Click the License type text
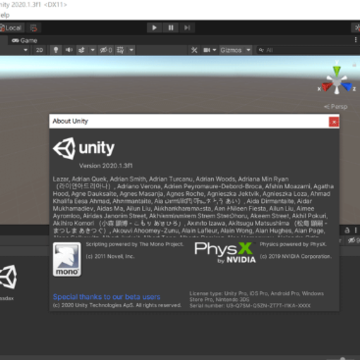Image resolution: width=360 pixels, height=360 pixels. coord(257,296)
